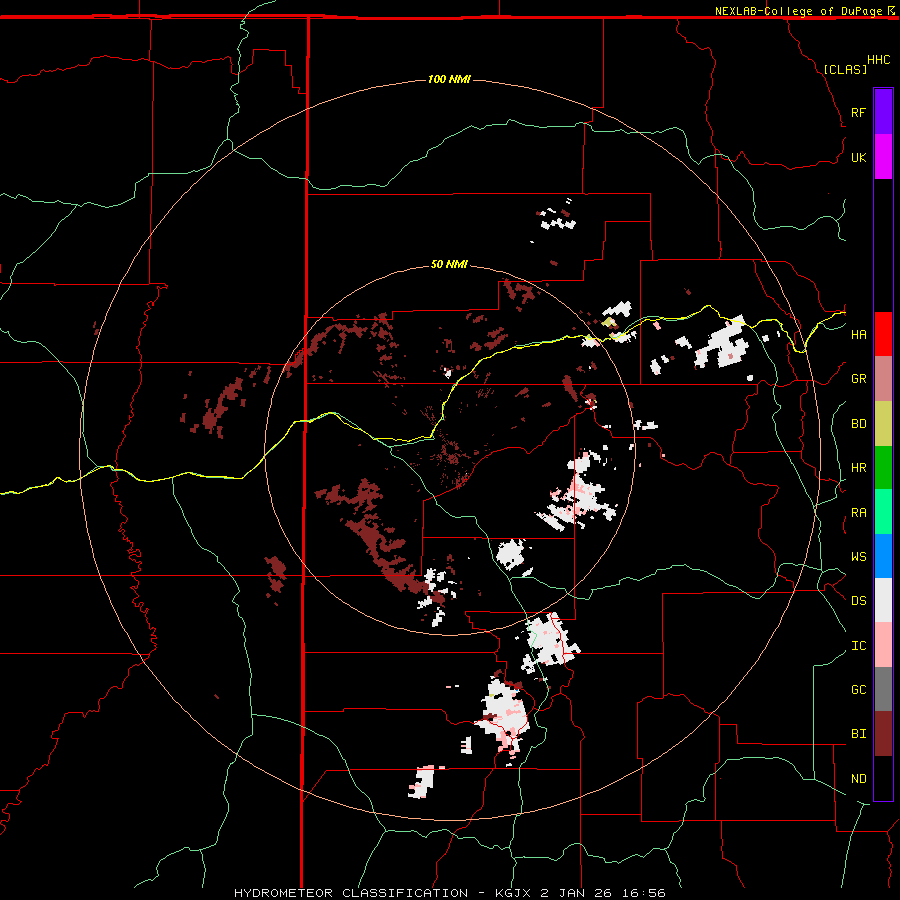Select the 'GC' legend label

point(858,690)
